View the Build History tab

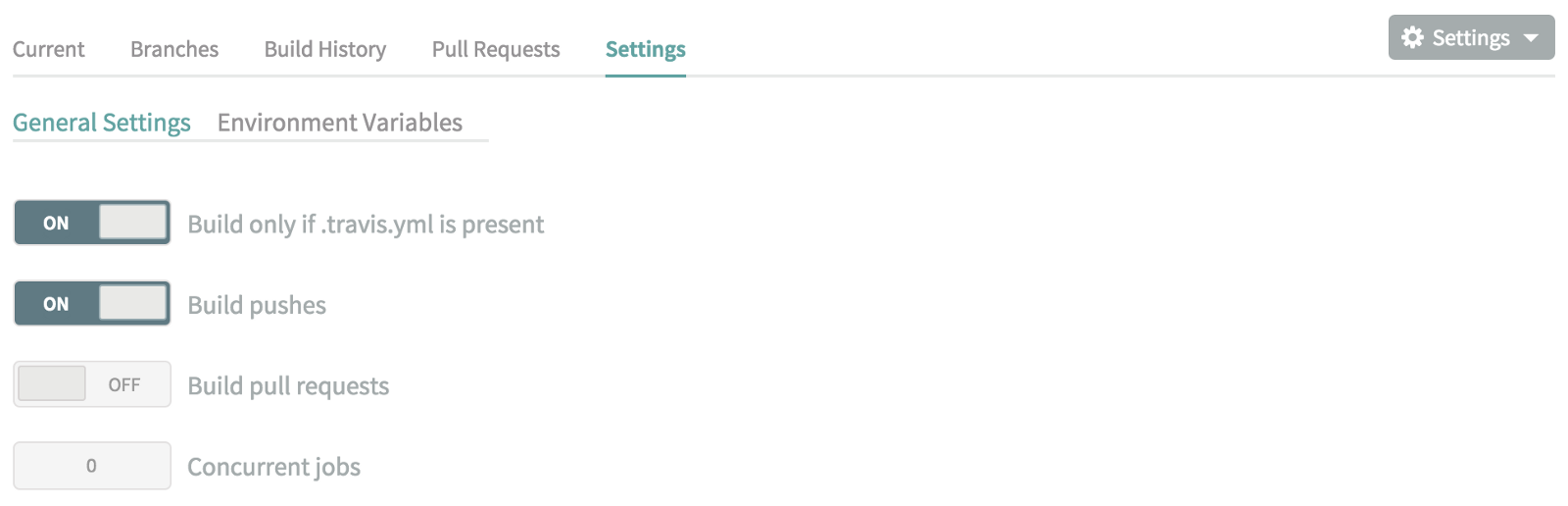click(325, 49)
